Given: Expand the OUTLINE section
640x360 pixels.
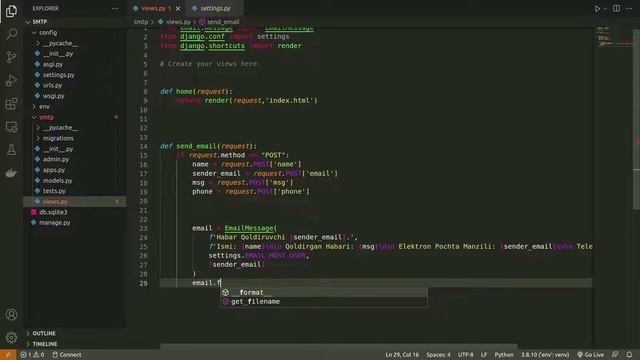Looking at the screenshot, I should (75, 333).
